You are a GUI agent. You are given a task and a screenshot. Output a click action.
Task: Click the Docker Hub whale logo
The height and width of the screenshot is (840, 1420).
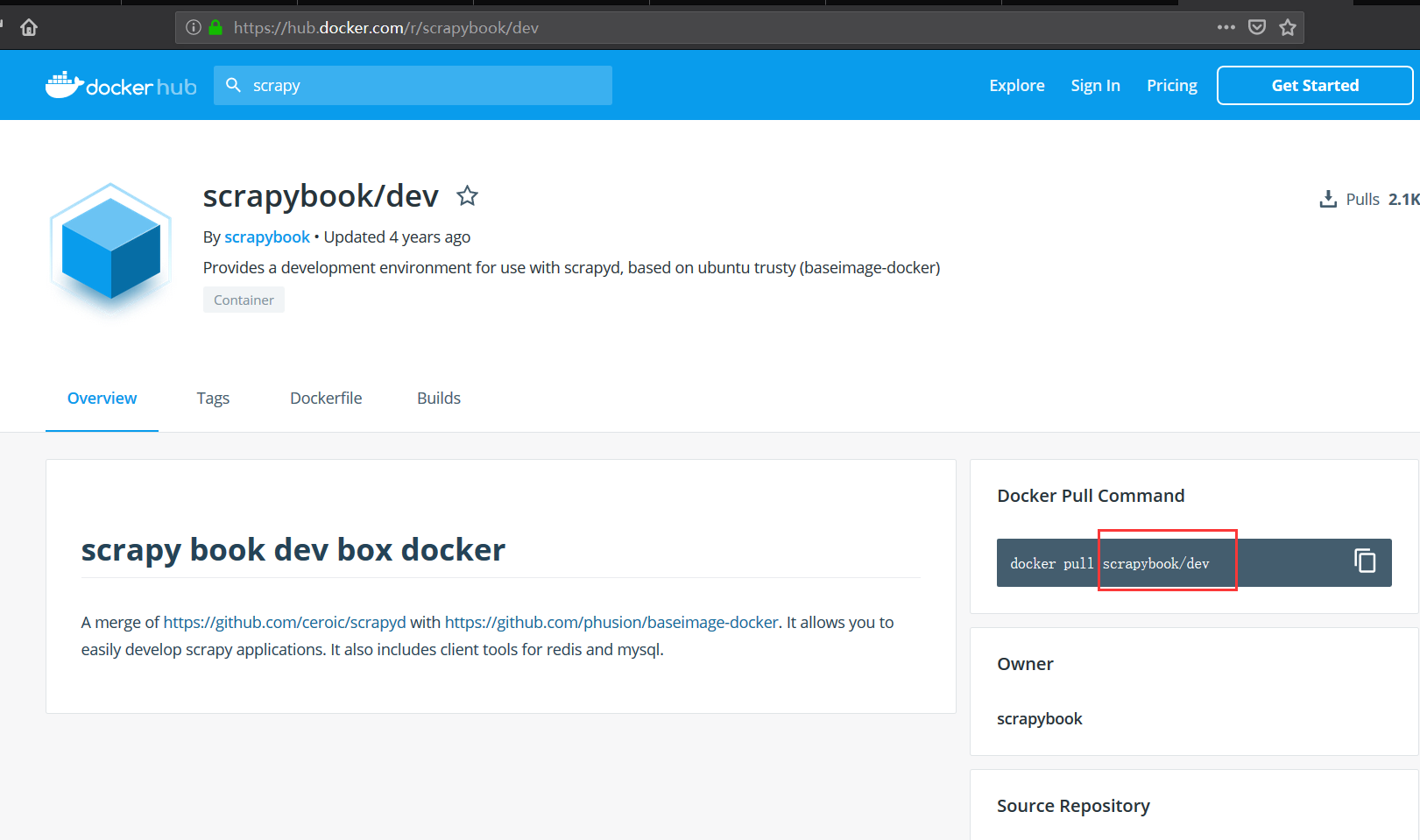pyautogui.click(x=121, y=85)
